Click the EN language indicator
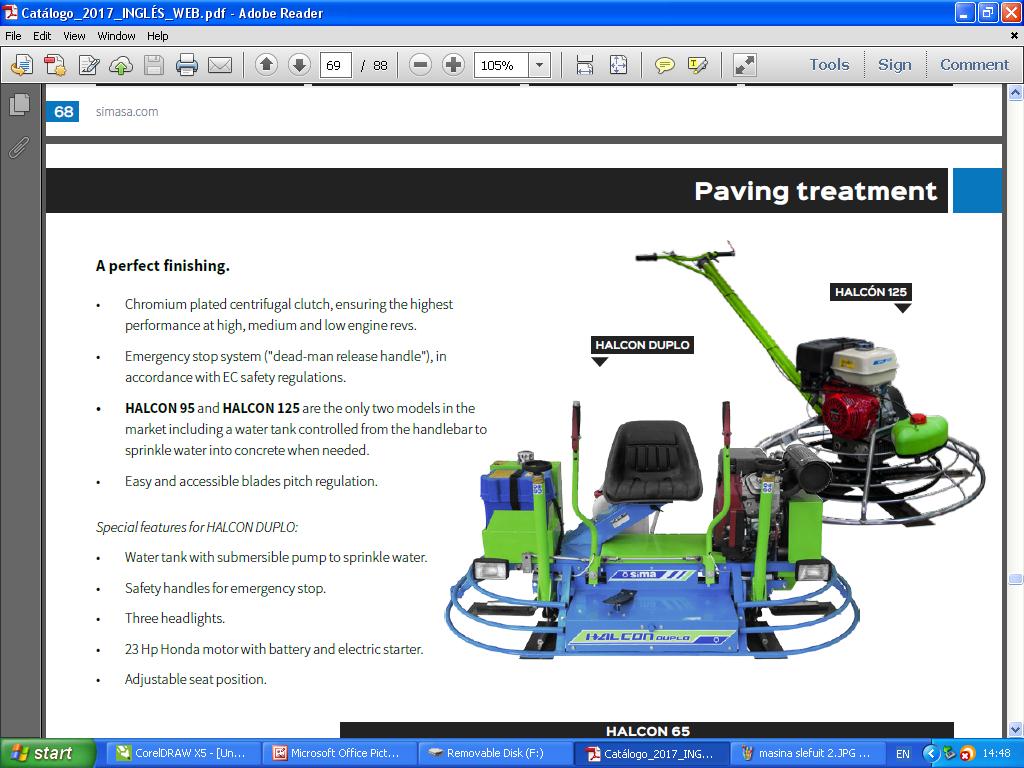1024x768 pixels. point(903,754)
